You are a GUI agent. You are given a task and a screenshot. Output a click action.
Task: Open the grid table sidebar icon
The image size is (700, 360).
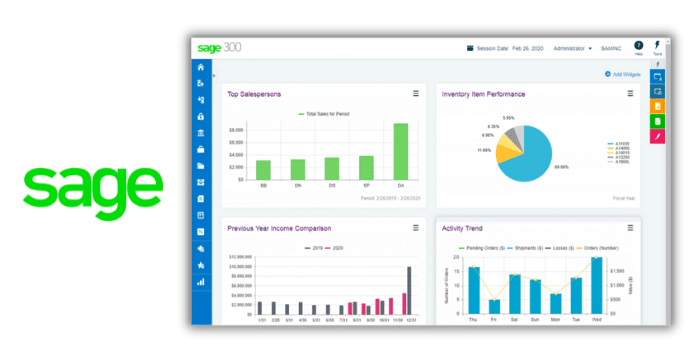[201, 215]
